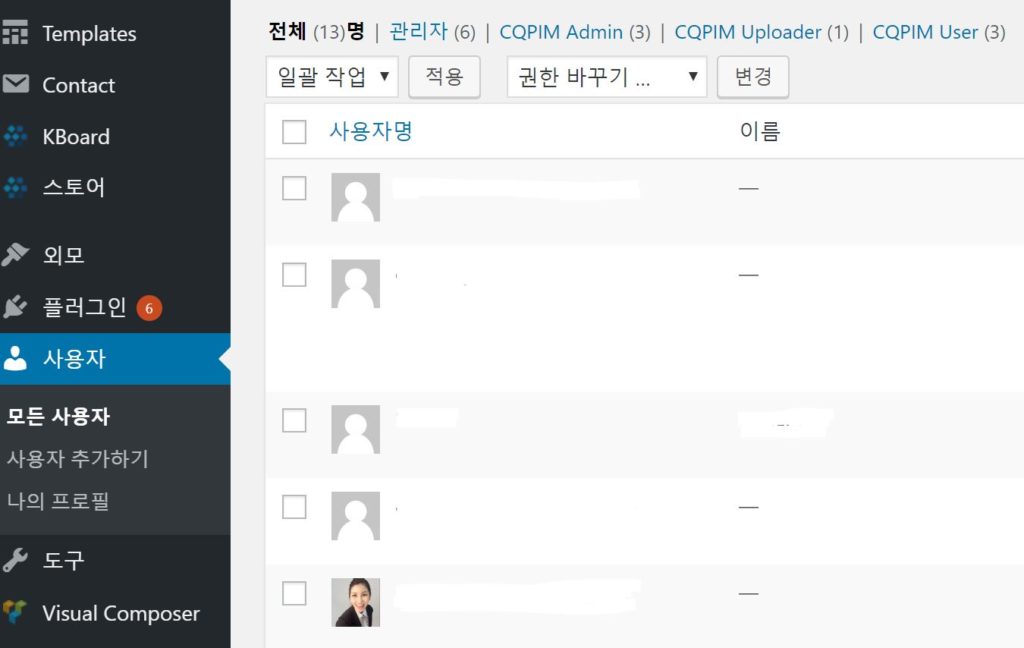Click the 외모 paintbrush icon
The image size is (1024, 648).
(x=15, y=255)
